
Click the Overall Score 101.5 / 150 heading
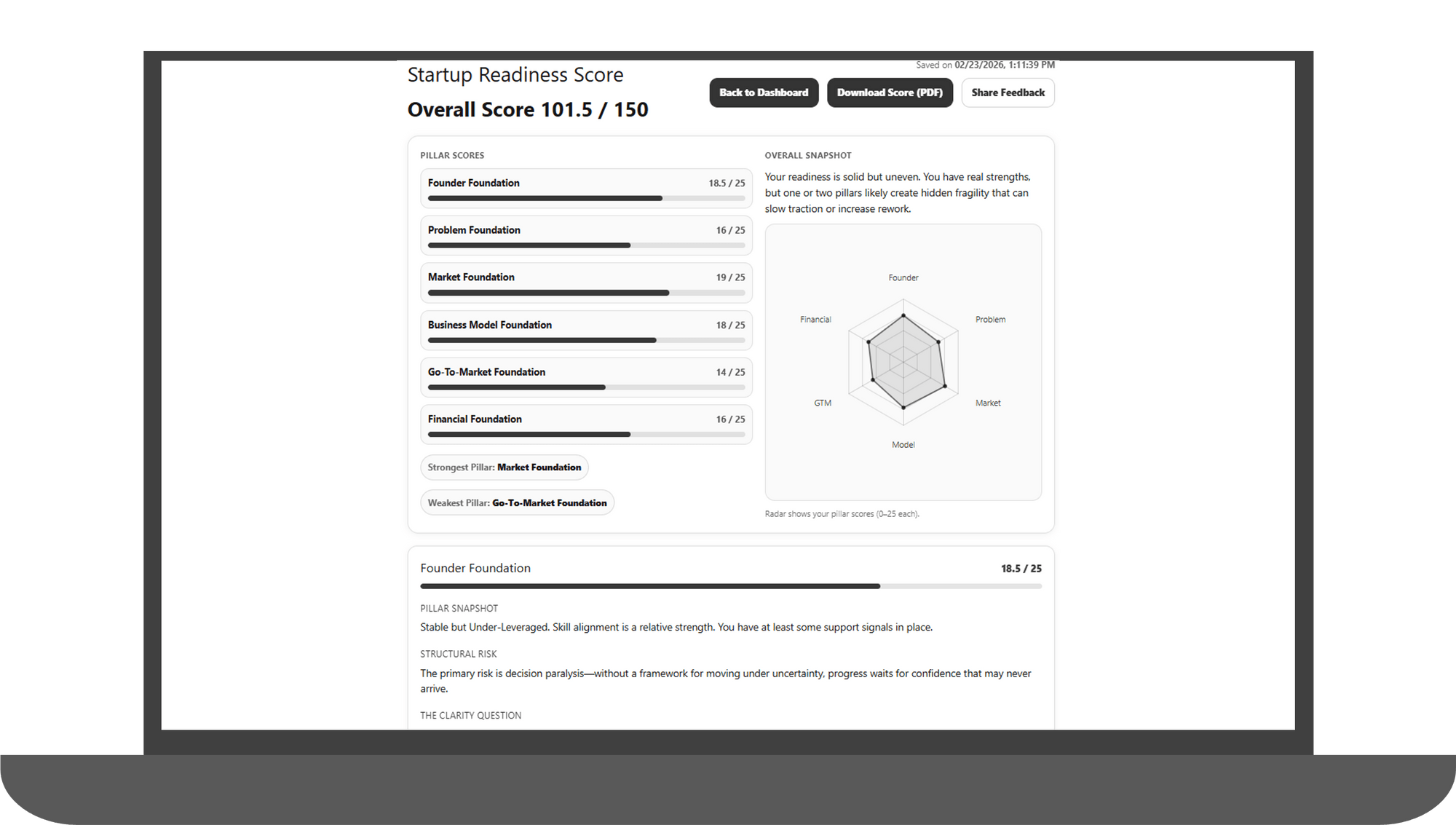click(x=527, y=109)
